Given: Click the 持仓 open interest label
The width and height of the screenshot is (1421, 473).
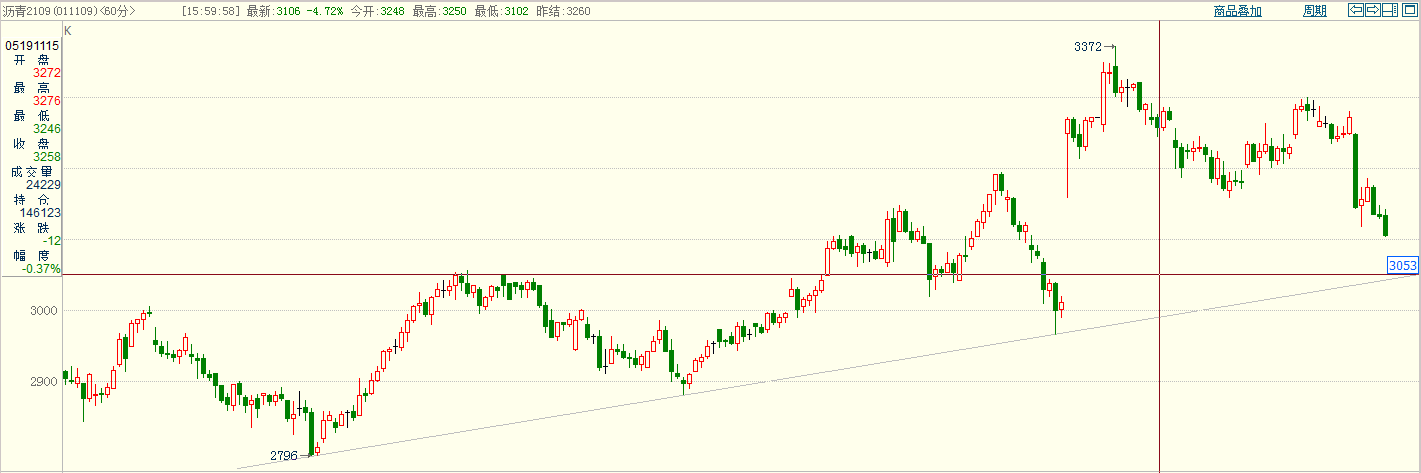Looking at the screenshot, I should (x=31, y=200).
